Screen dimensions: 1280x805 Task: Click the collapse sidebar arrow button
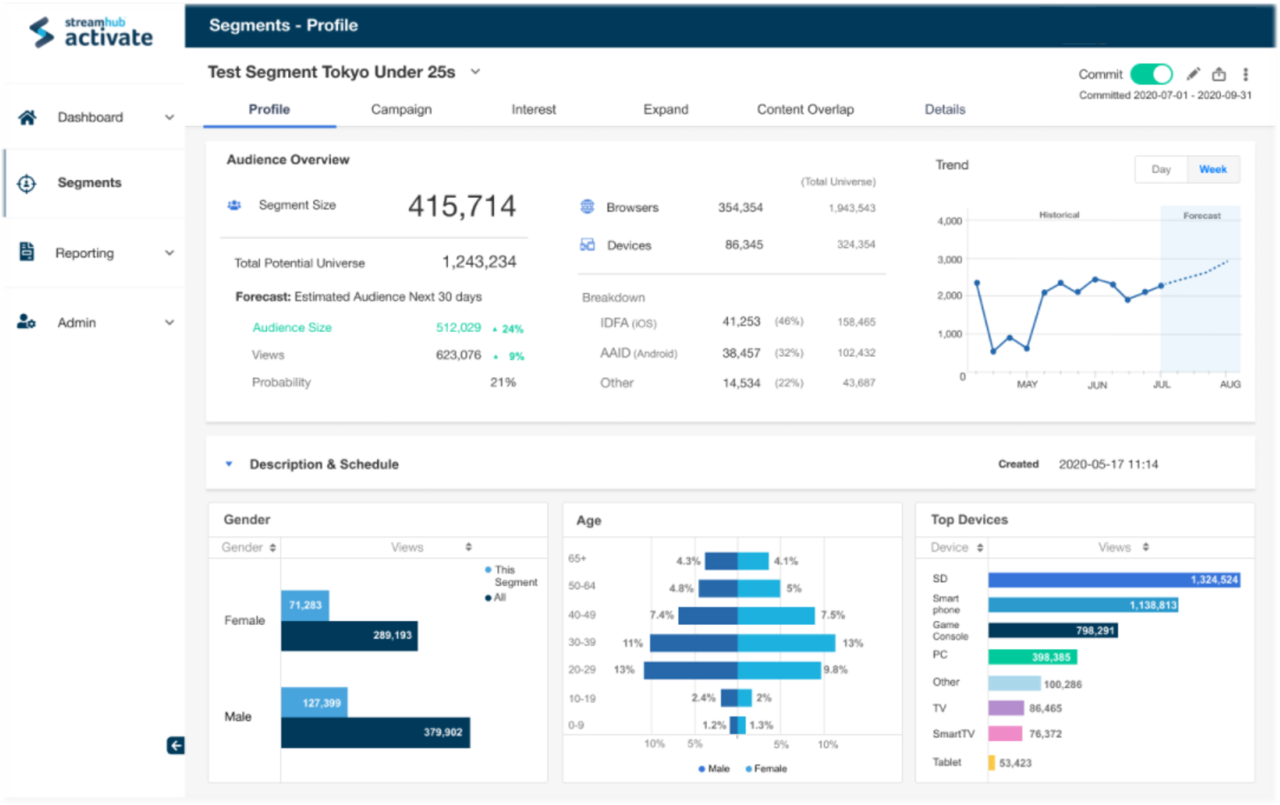coord(176,746)
